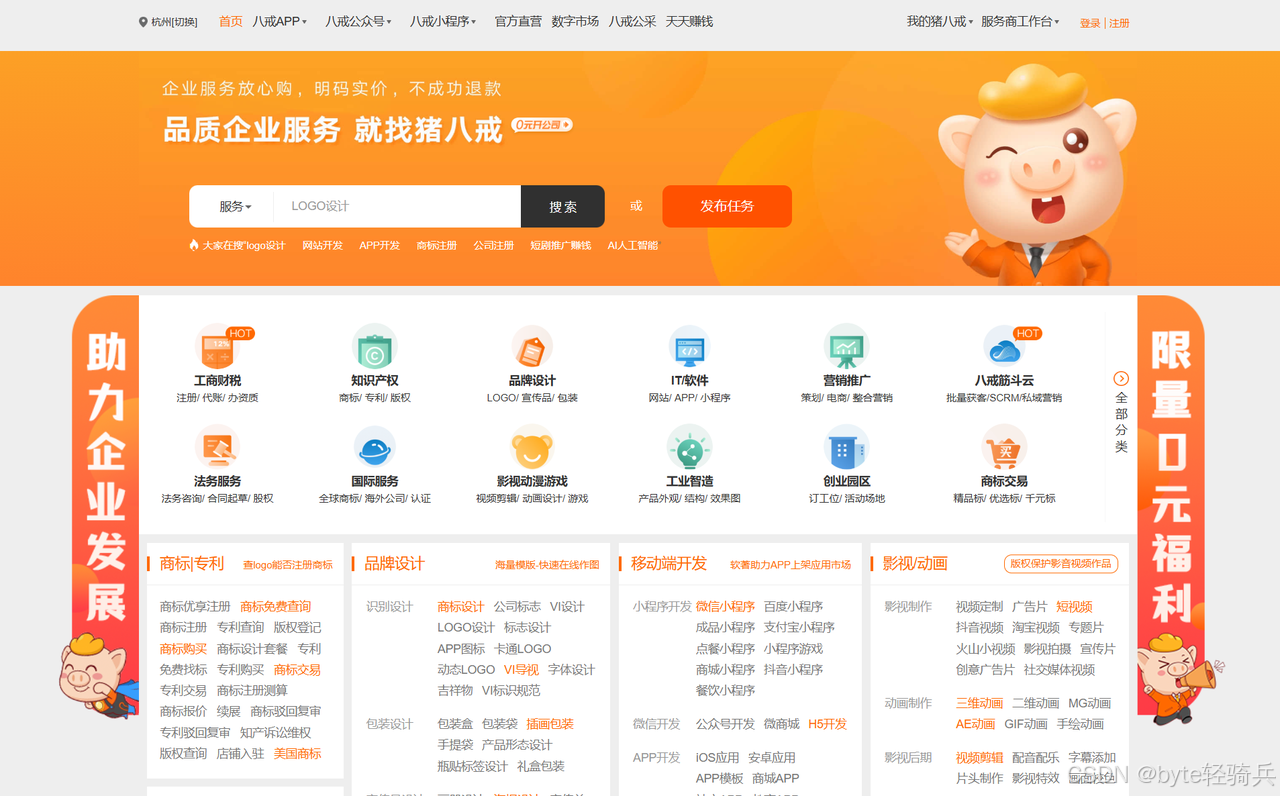
Task: Open the 八戒筋斗云 cloud icon
Action: [x=1004, y=349]
